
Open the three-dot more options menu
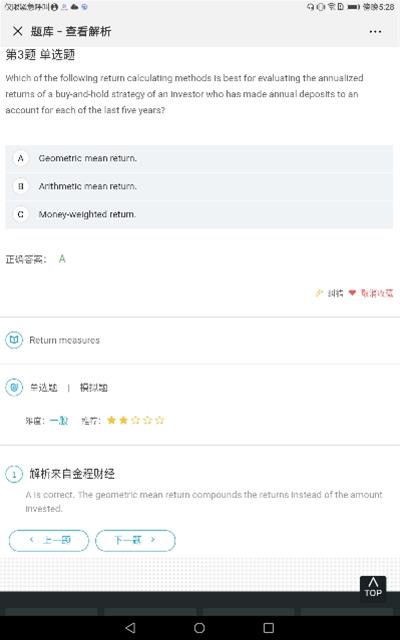375,31
